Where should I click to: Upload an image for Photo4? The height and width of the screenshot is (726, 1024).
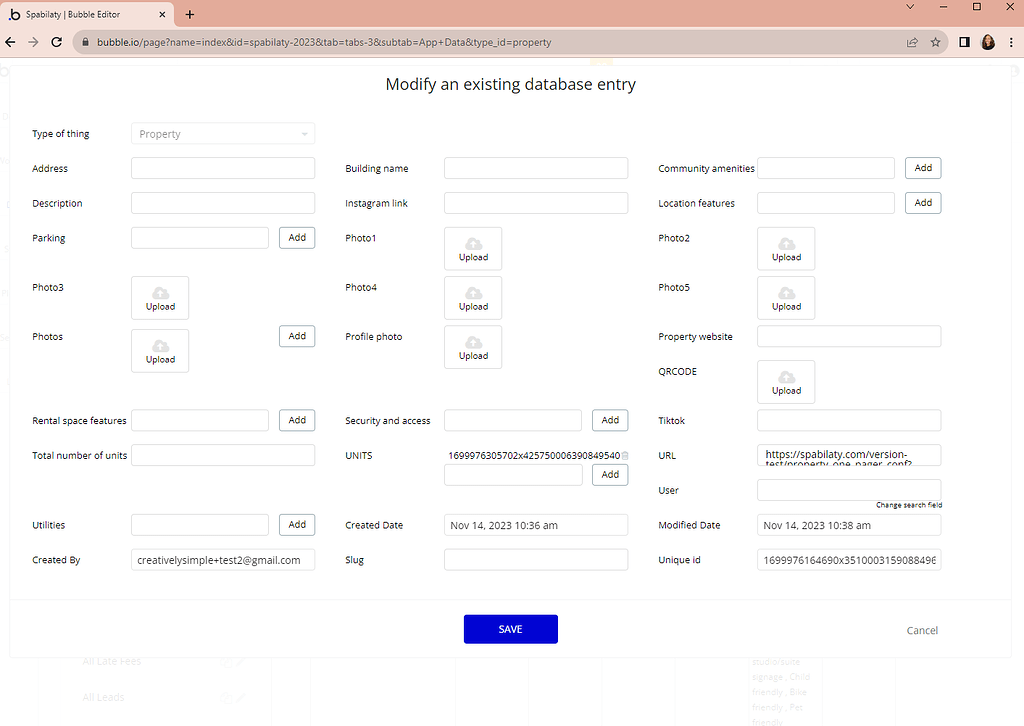472,297
